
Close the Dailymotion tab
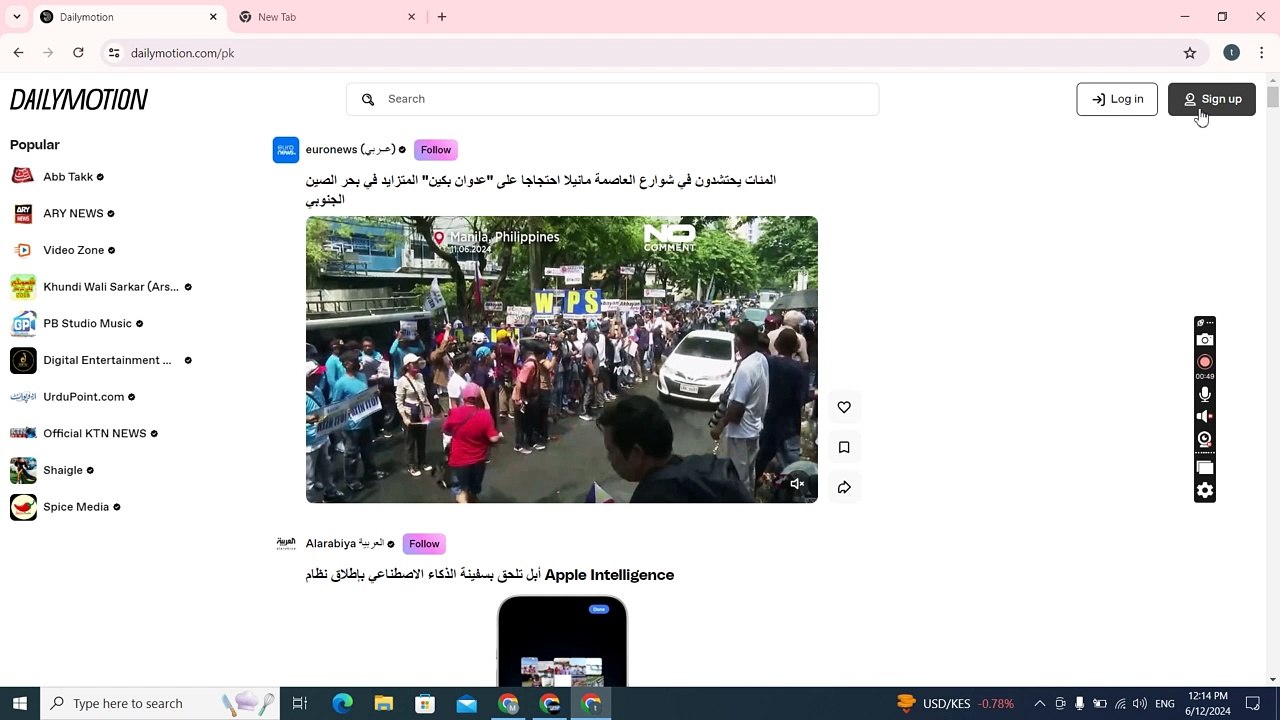click(213, 17)
